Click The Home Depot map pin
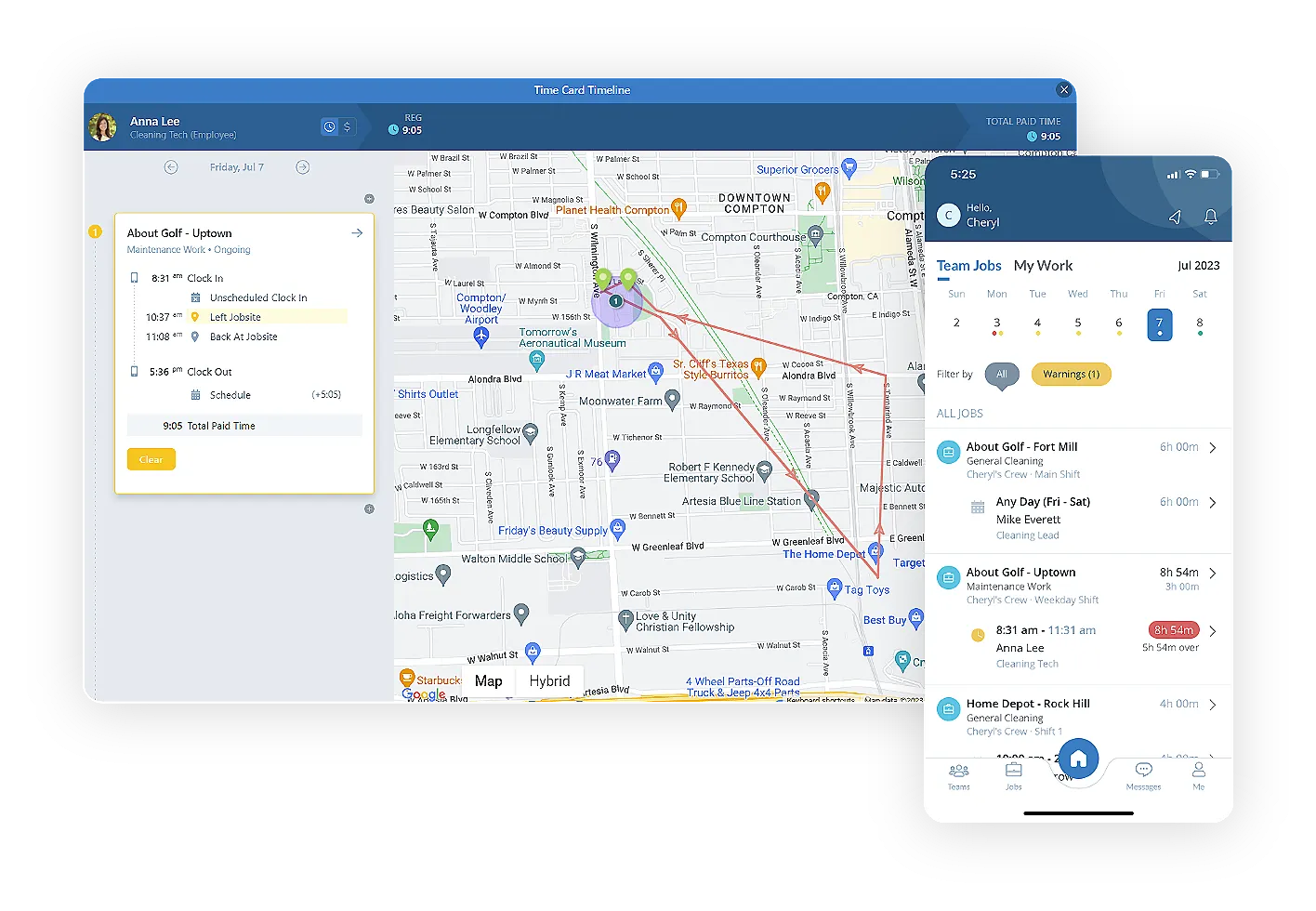The image size is (1316, 911). click(875, 550)
